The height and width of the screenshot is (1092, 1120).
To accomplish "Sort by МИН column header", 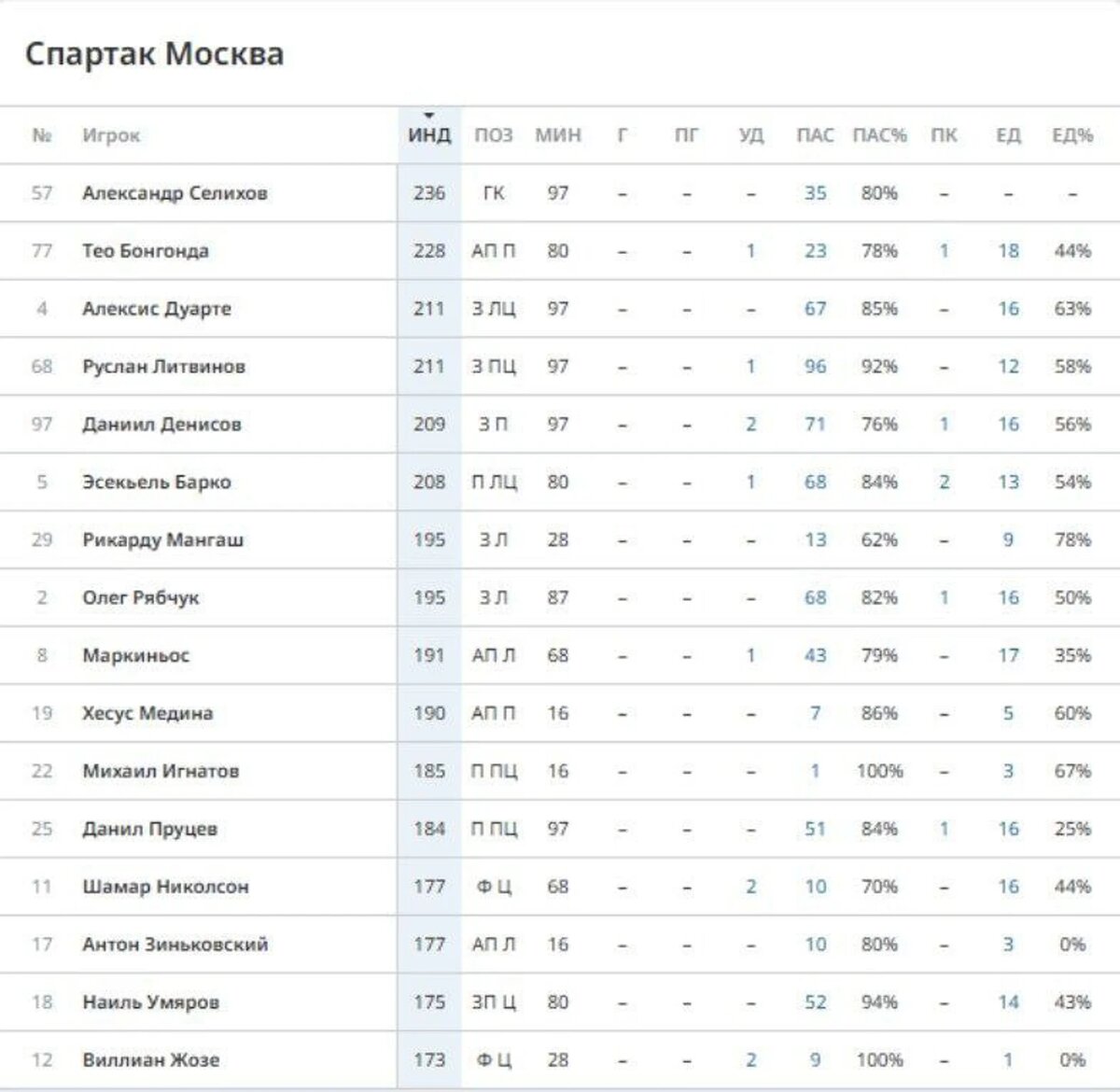I will click(558, 135).
